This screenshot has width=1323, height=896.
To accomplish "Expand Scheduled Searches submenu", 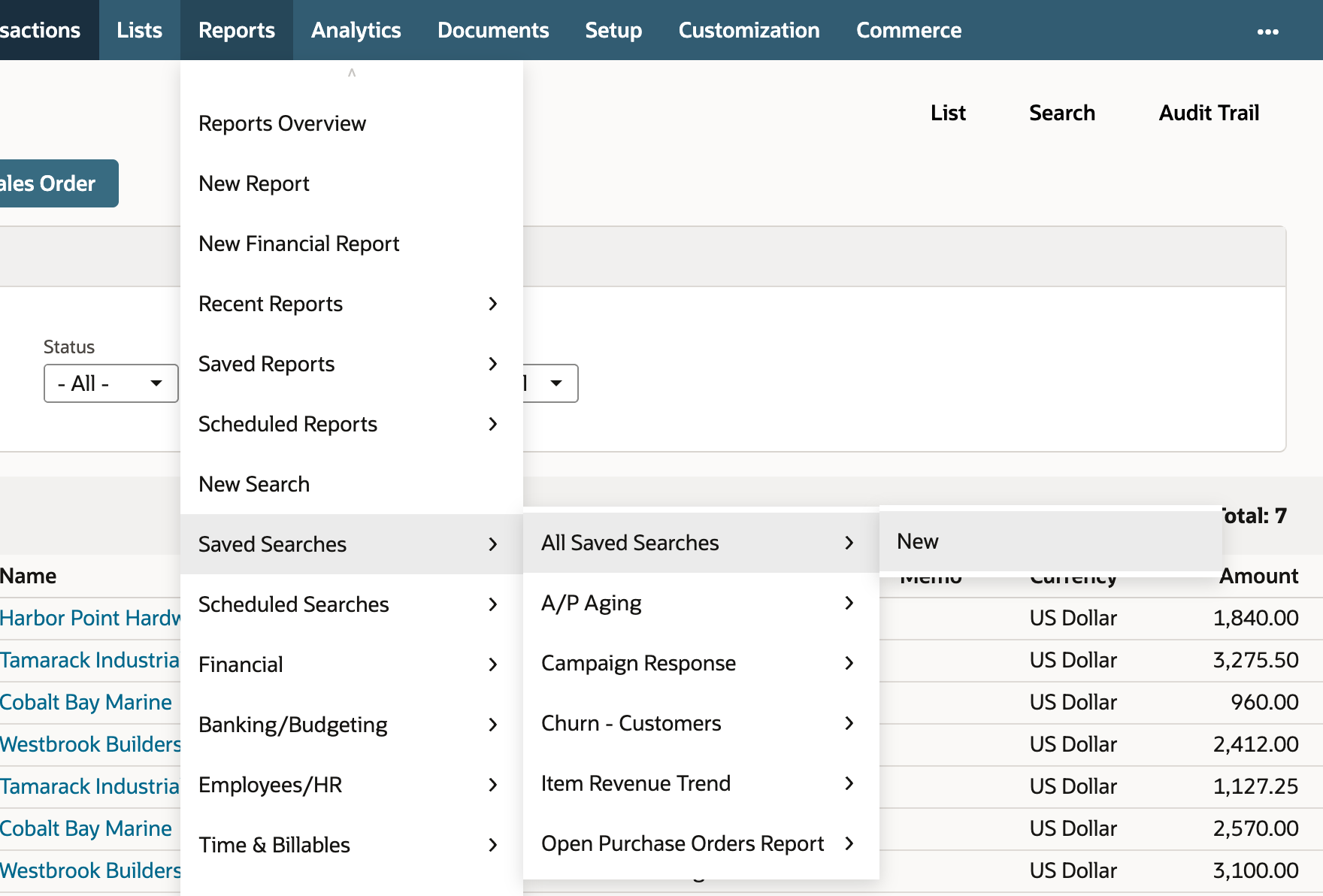I will pyautogui.click(x=352, y=604).
